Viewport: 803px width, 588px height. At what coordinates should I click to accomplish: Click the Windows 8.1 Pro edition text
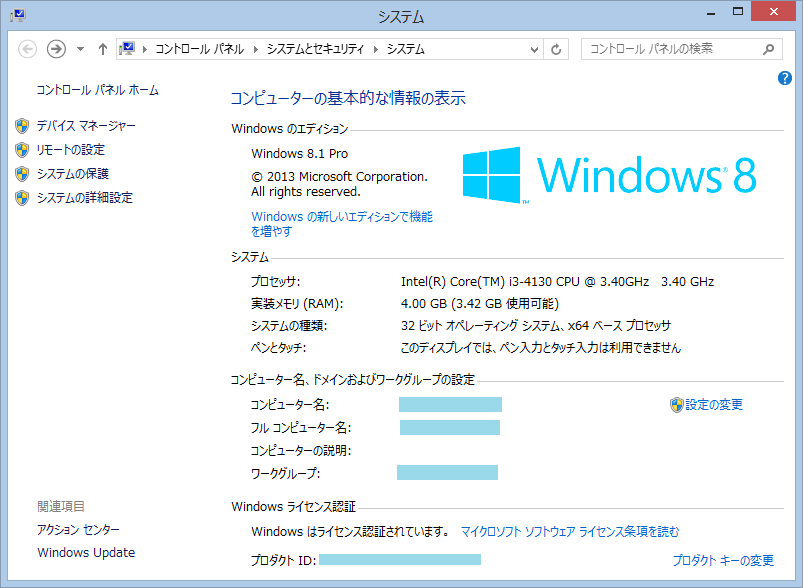pyautogui.click(x=300, y=154)
